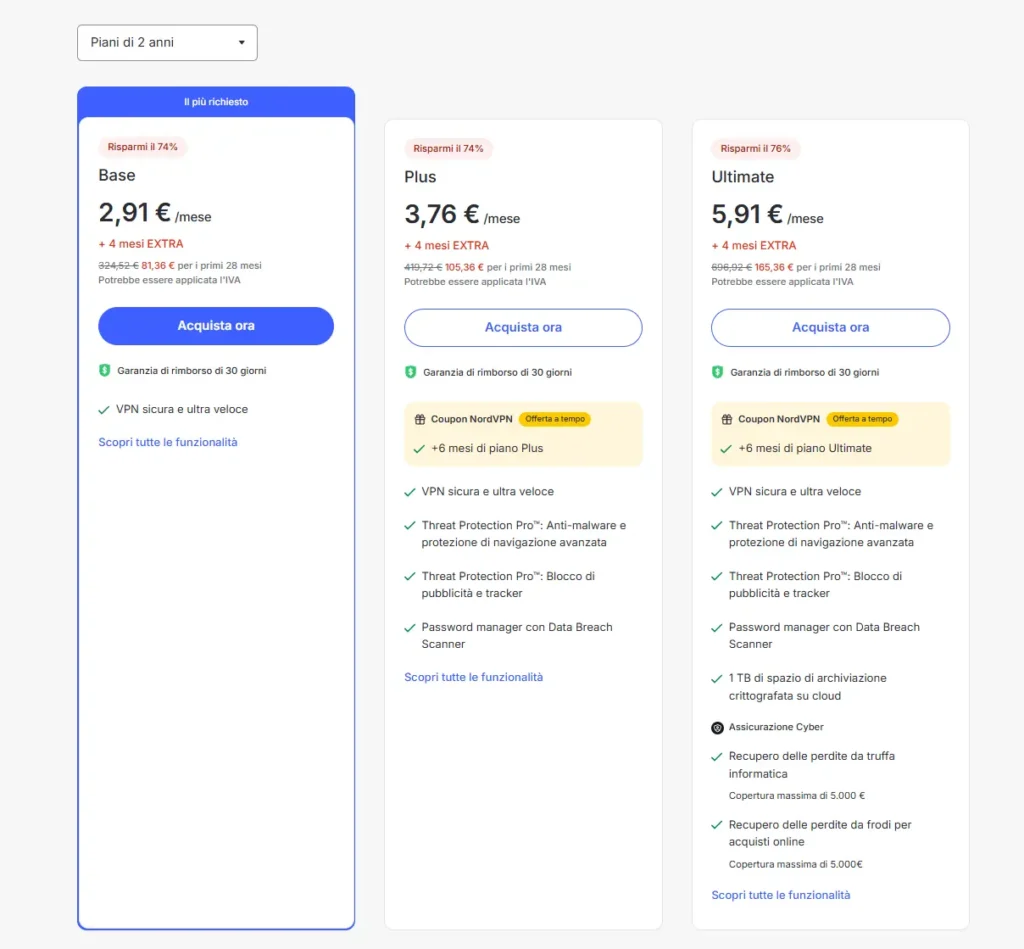The height and width of the screenshot is (949, 1024).
Task: Click the 'Offerta a tempo' badge in Ultimate plan
Action: point(862,419)
